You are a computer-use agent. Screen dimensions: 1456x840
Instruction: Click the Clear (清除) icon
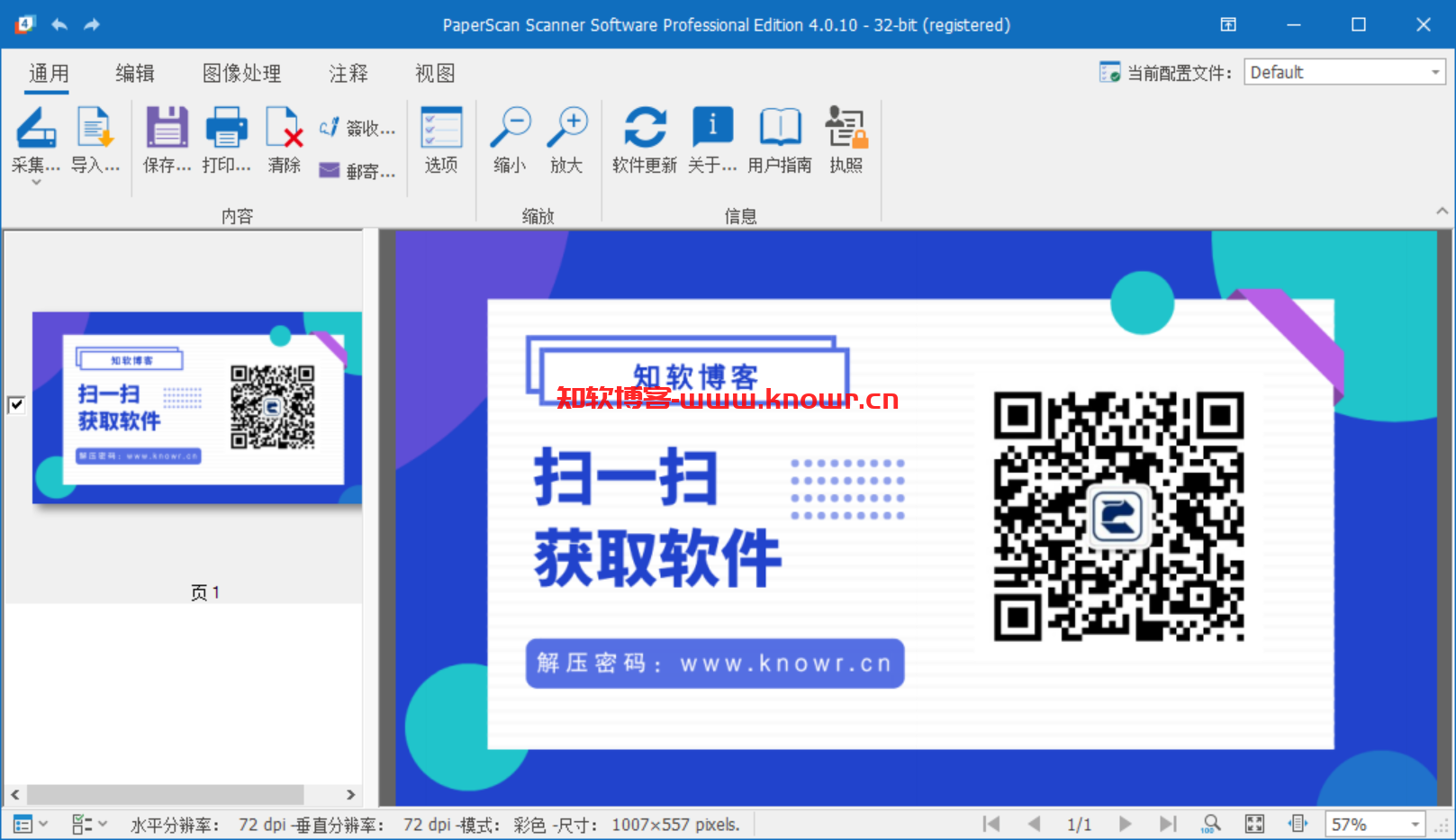click(284, 127)
